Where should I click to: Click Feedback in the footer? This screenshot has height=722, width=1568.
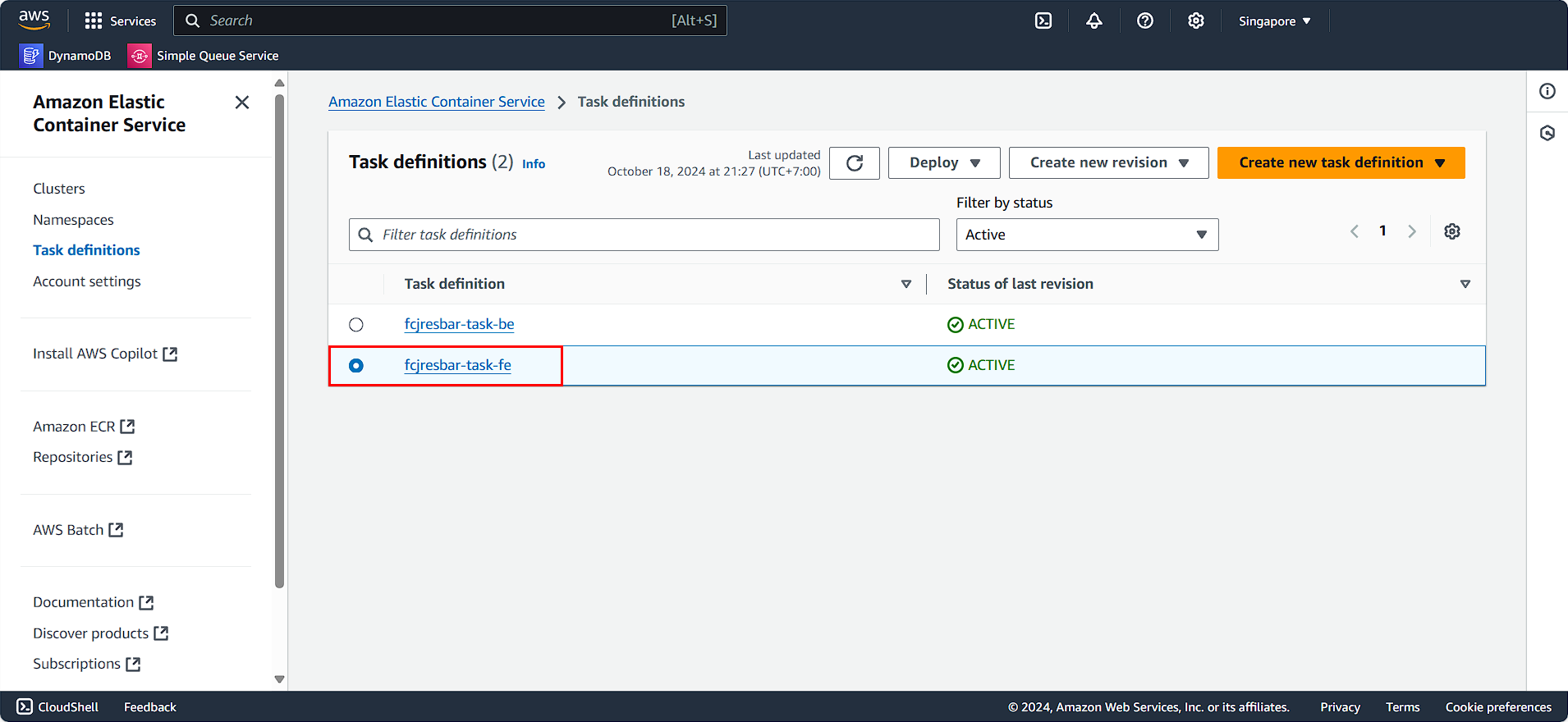[x=150, y=707]
